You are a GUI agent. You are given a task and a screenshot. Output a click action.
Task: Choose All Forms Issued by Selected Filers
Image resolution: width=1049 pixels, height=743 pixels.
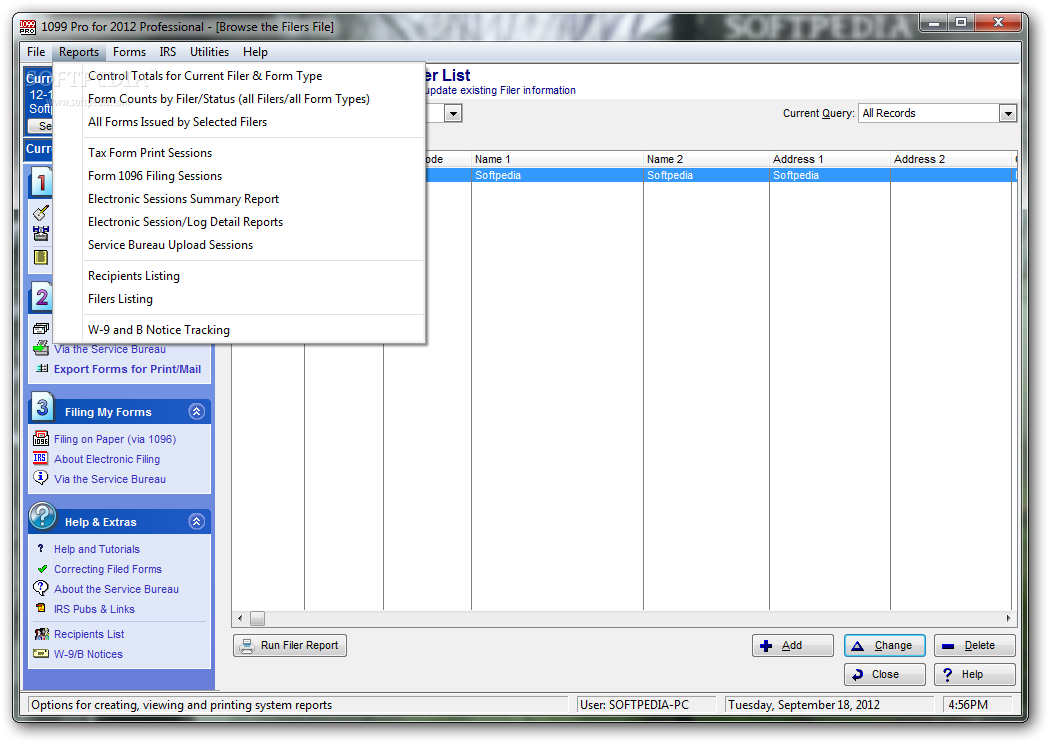[x=239, y=122]
